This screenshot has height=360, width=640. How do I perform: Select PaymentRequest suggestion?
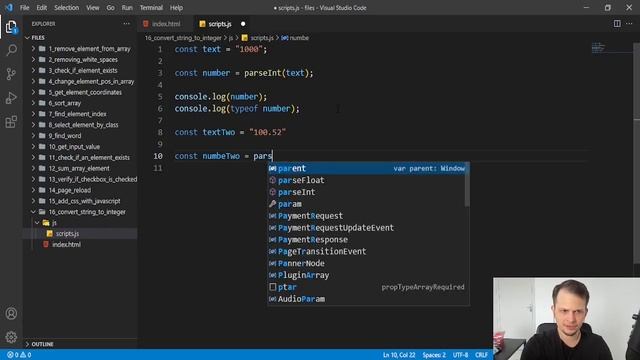(369, 216)
